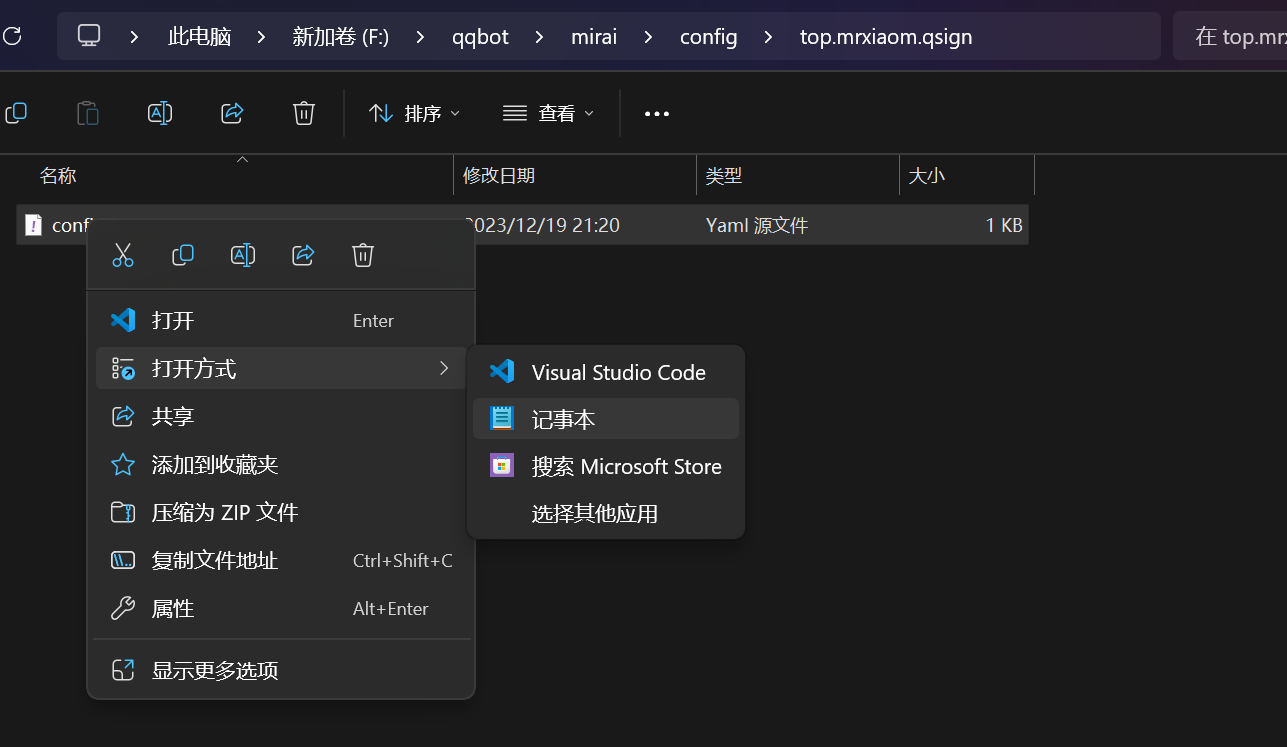Click the path icon beside 复制文件地址
Screen dimensions: 1287x747
pyautogui.click(x=123, y=560)
